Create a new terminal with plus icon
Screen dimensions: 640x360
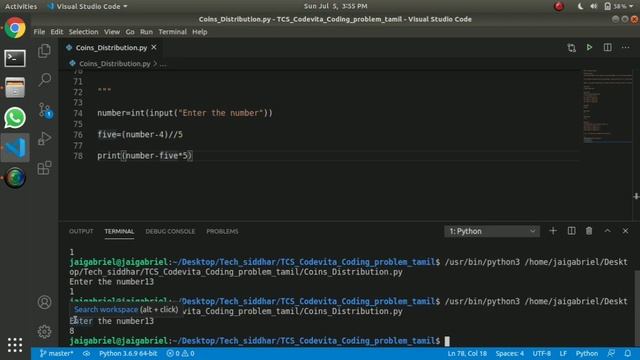click(x=553, y=231)
